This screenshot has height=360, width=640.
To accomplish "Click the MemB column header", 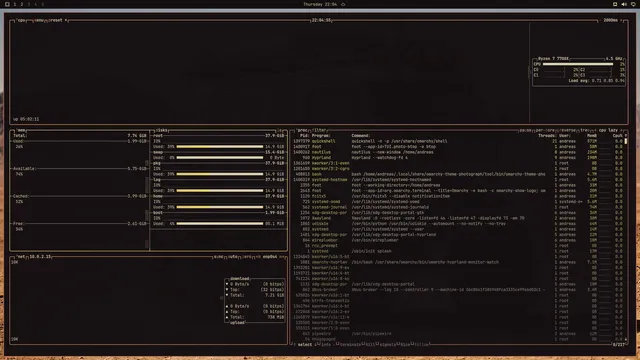I will pos(592,136).
